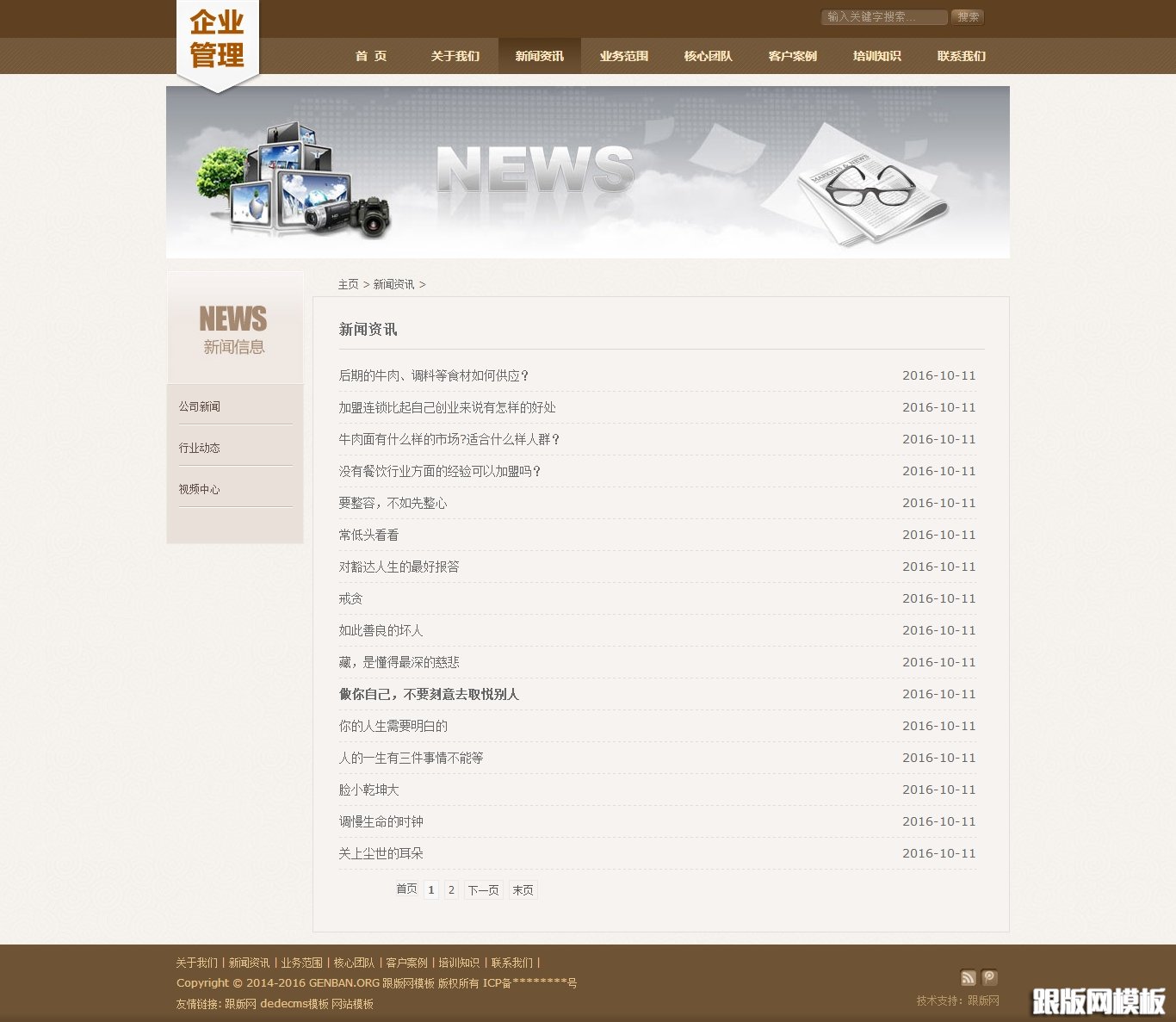The width and height of the screenshot is (1176, 1022).
Task: Open the 新闻资讯 navigation tab
Action: 539,56
